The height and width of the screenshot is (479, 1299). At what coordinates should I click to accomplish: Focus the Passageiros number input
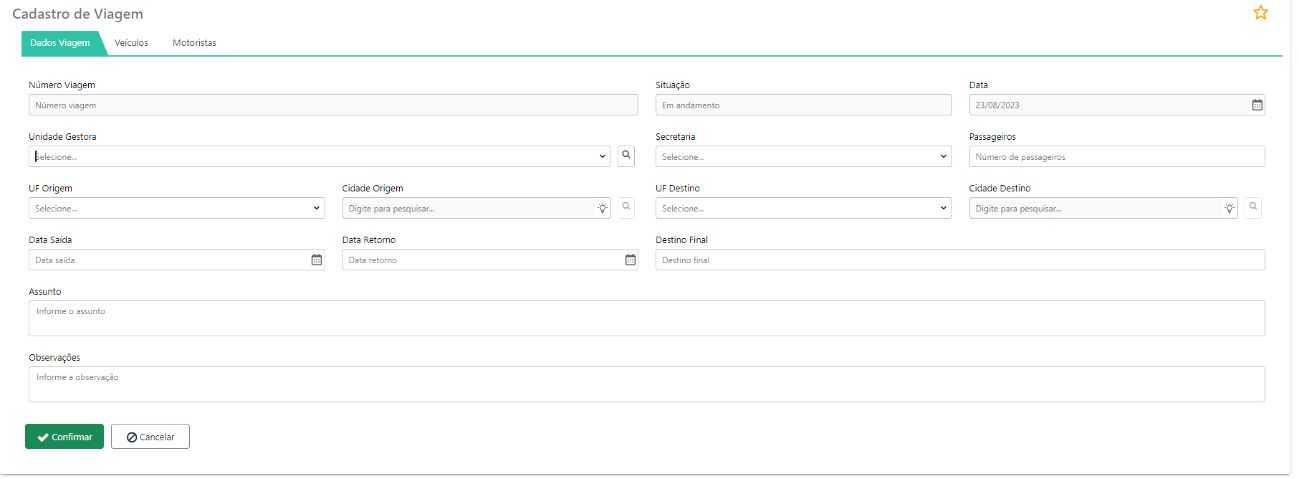click(x=1117, y=156)
